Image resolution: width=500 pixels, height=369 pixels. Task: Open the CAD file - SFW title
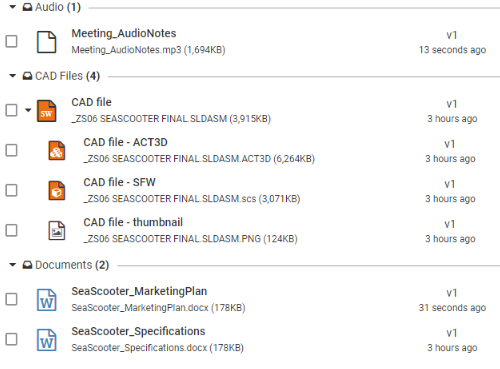(119, 182)
